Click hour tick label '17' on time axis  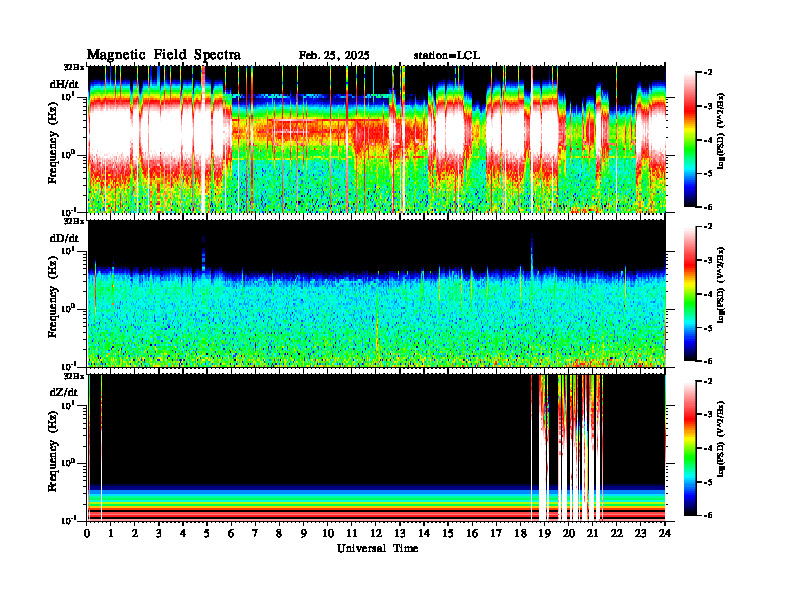(497, 533)
